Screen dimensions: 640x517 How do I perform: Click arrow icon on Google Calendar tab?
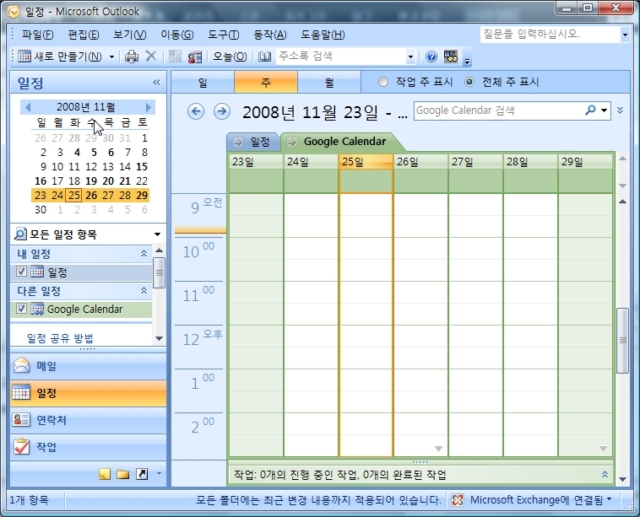point(291,142)
